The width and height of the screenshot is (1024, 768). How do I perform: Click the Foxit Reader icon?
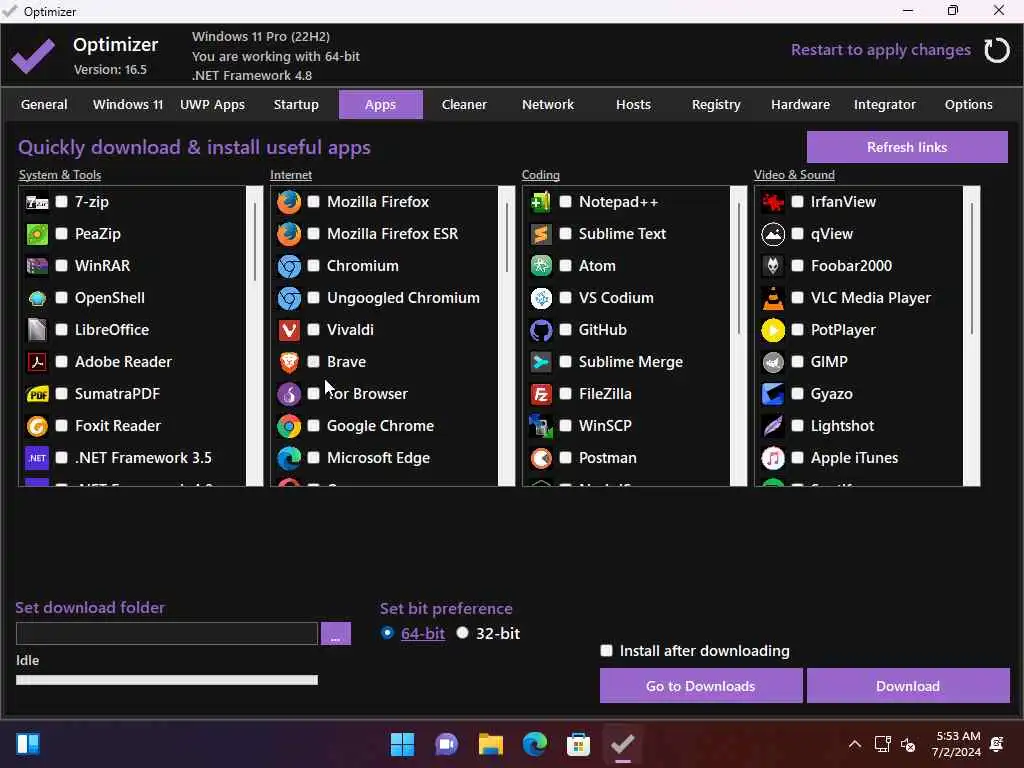37,426
